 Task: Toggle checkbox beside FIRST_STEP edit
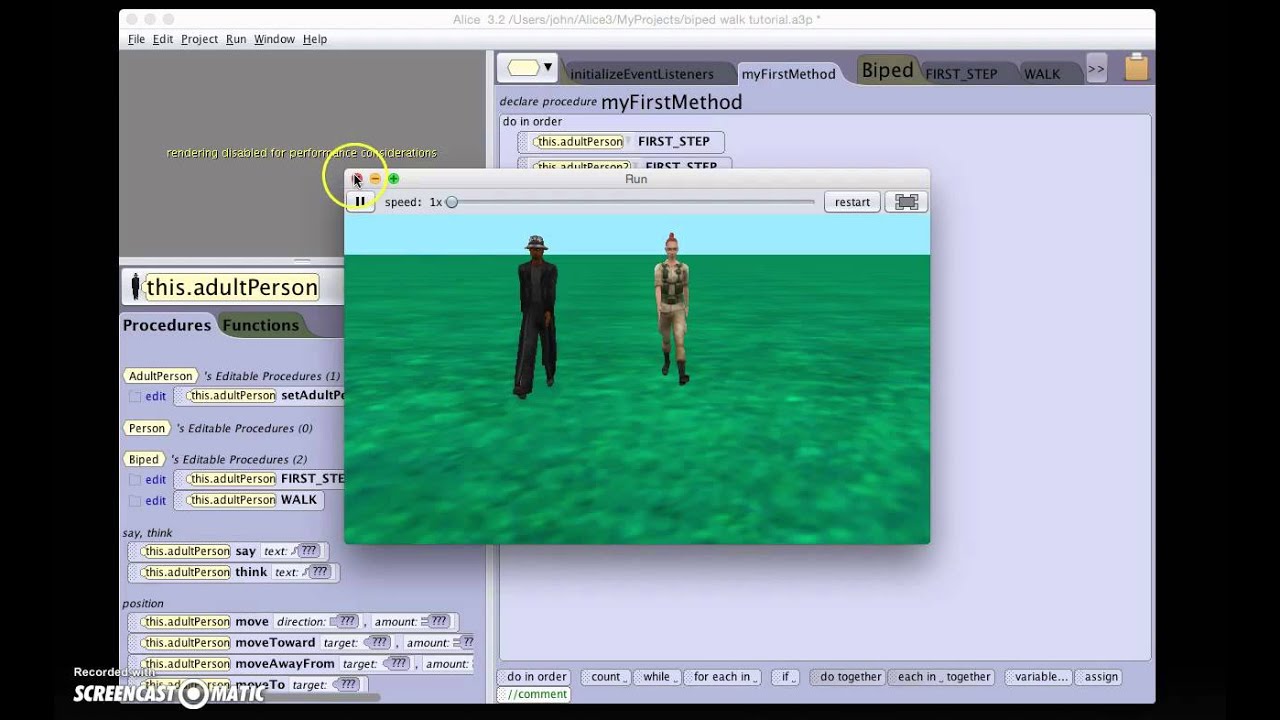pyautogui.click(x=135, y=480)
